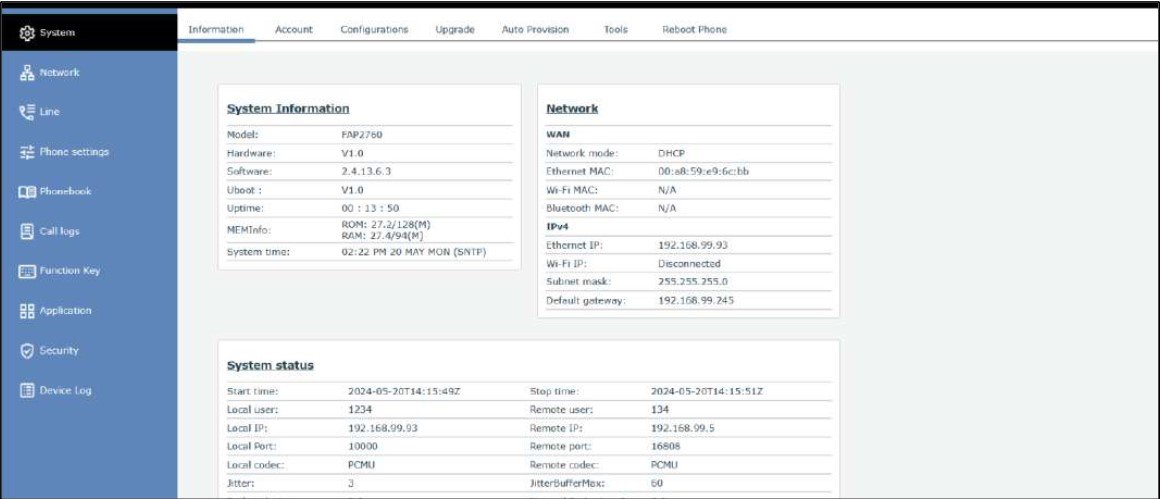Click the Phonebook book icon
Image resolution: width=1162 pixels, height=499 pixels.
pyautogui.click(x=27, y=191)
